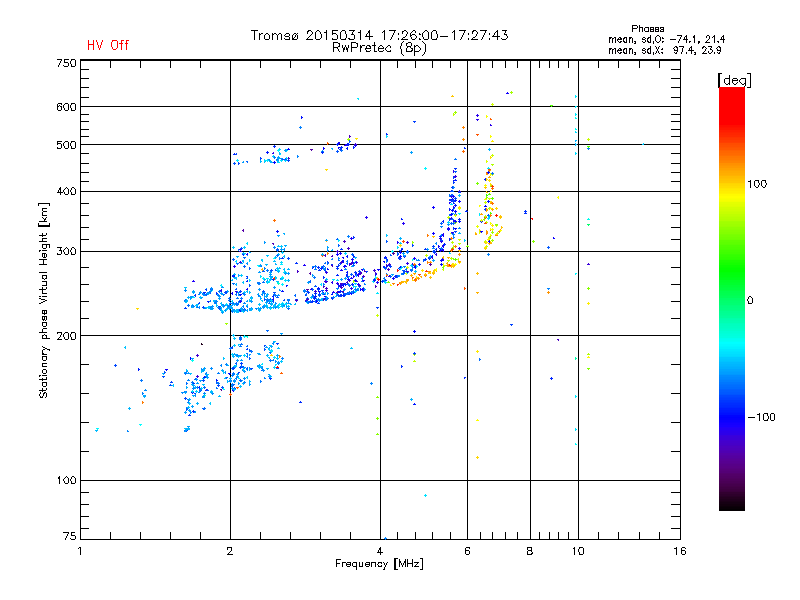
Task: Click the y-axis '300' tick label
Action: (66, 252)
